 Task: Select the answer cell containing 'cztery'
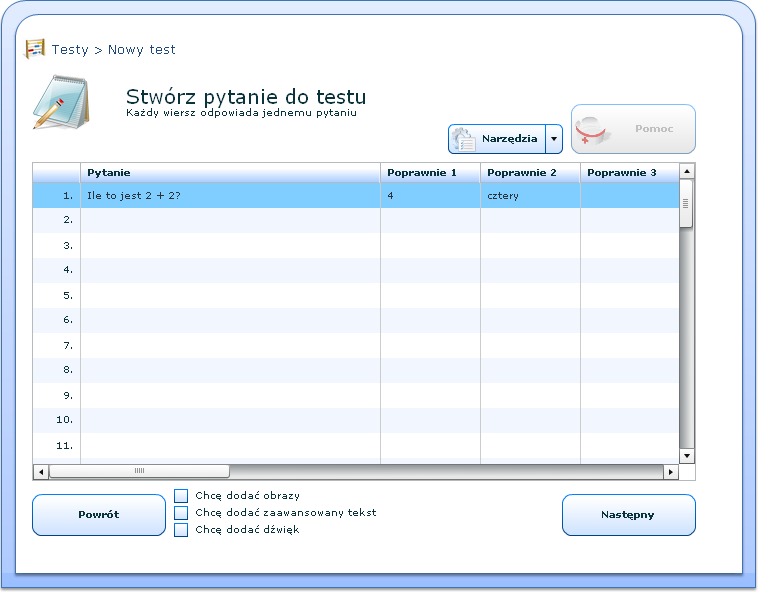click(530, 196)
